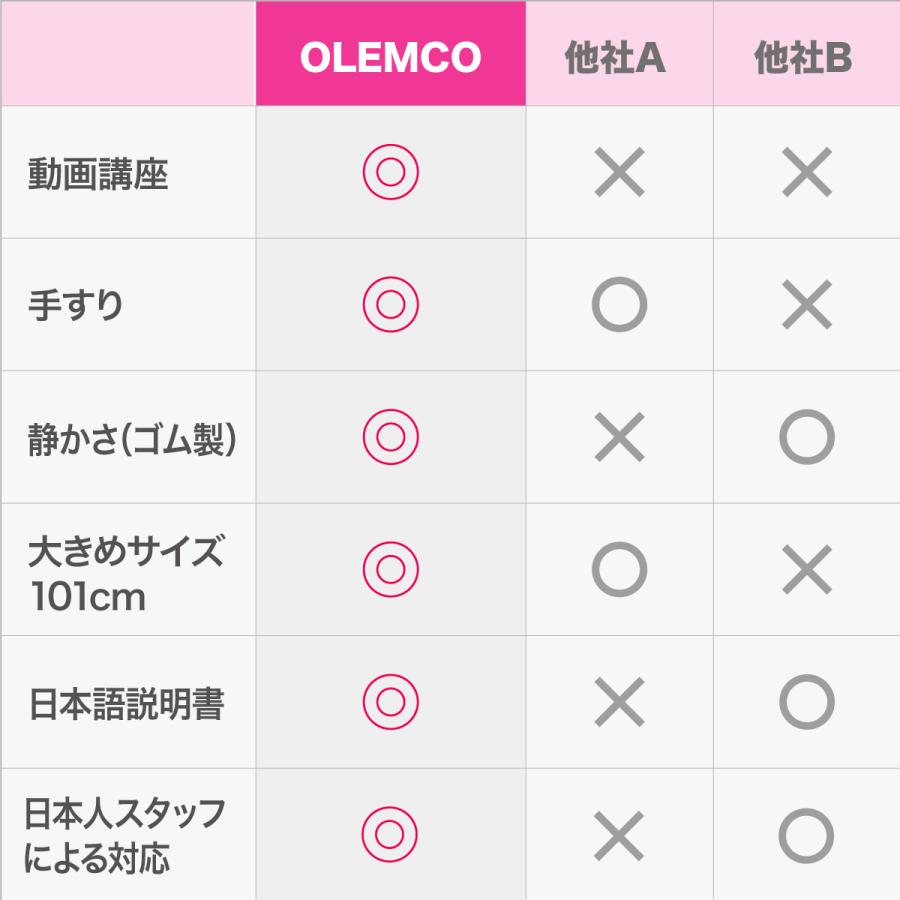Click 他社B circle for 日本人スタッフによる対応
Viewport: 900px width, 900px height.
point(806,835)
